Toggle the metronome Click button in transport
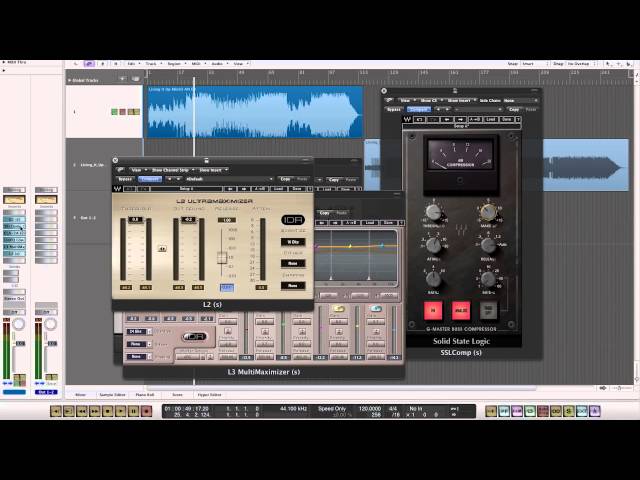This screenshot has width=640, height=480. [x=595, y=411]
